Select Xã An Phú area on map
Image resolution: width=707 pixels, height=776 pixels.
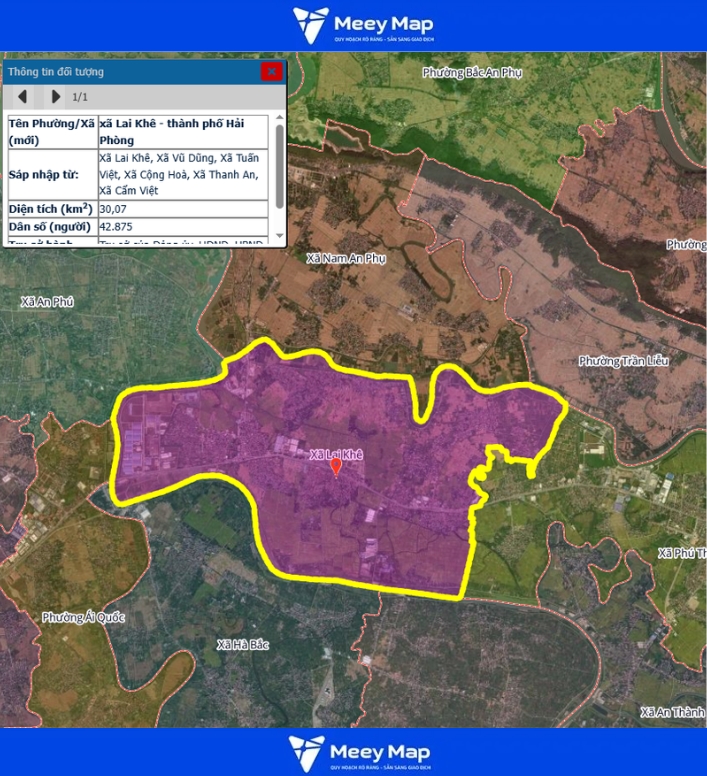tap(47, 301)
